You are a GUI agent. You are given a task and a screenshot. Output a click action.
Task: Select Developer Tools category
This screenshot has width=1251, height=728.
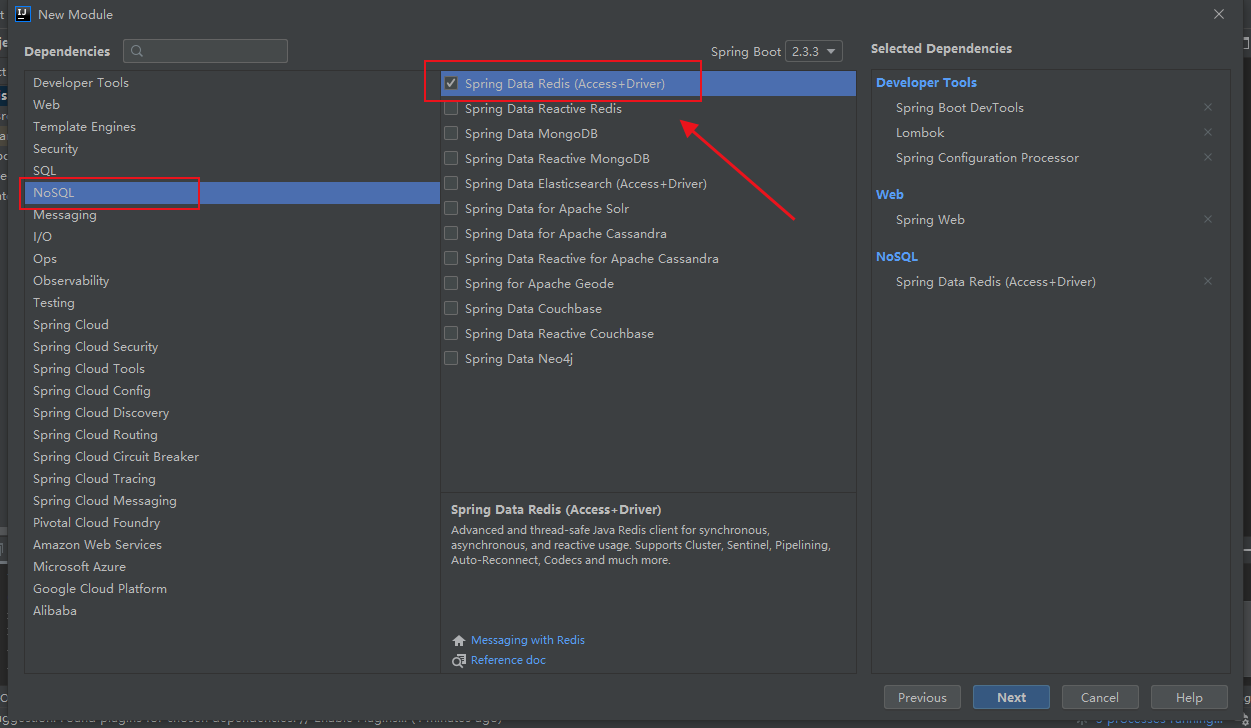(x=232, y=82)
